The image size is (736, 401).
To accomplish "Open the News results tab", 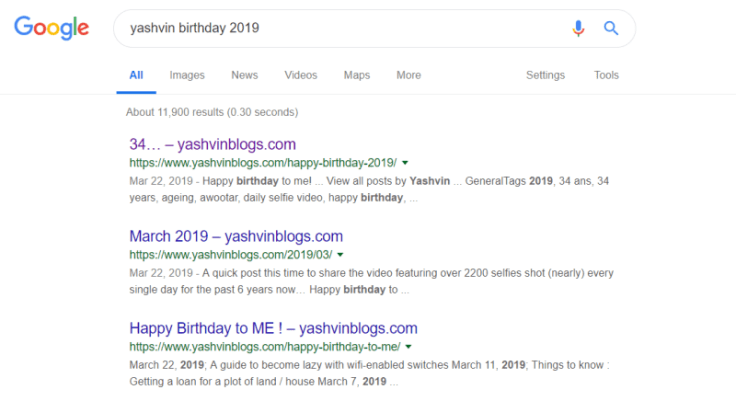I will pos(244,75).
